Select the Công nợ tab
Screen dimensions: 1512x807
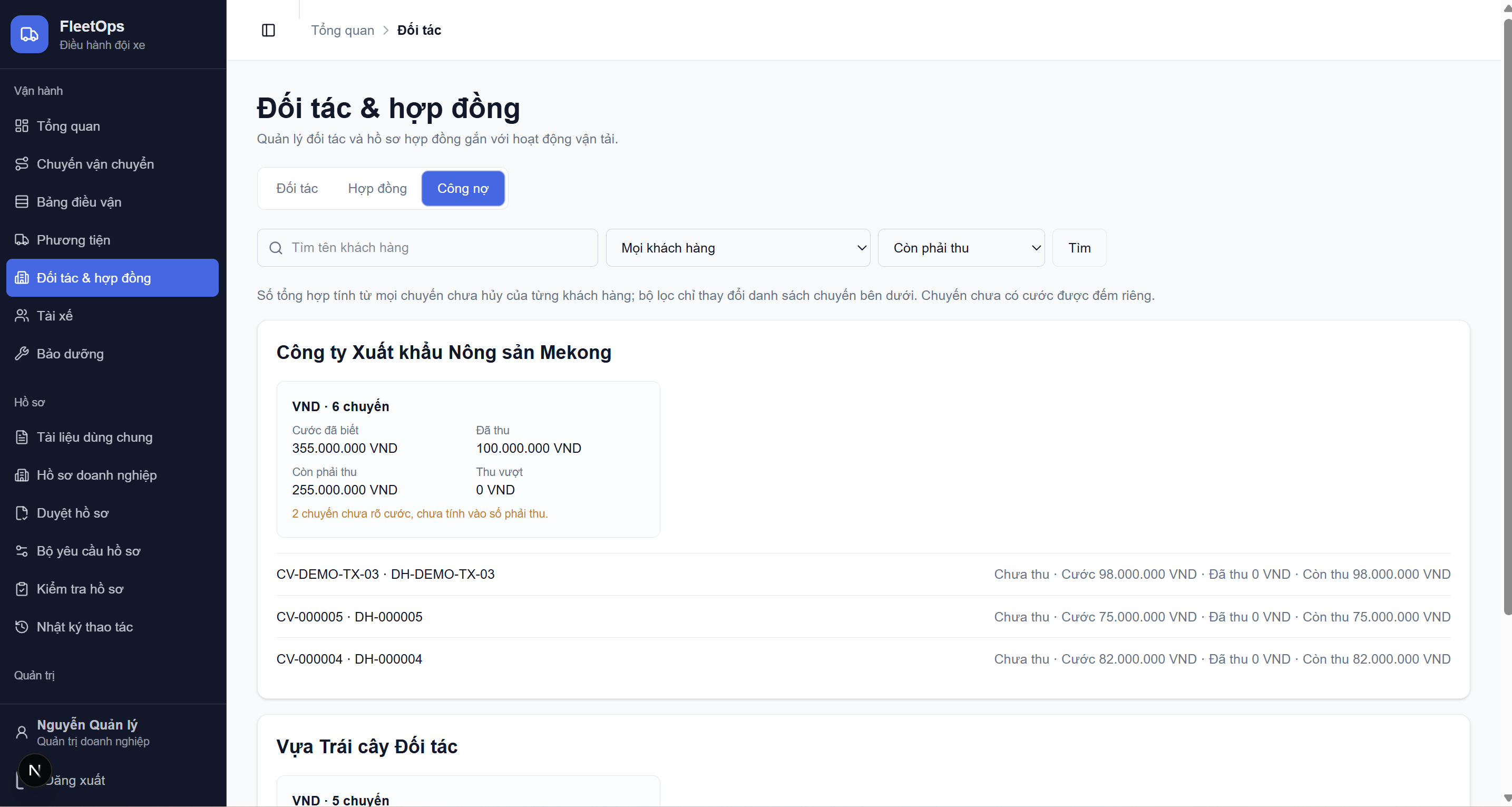click(x=463, y=188)
